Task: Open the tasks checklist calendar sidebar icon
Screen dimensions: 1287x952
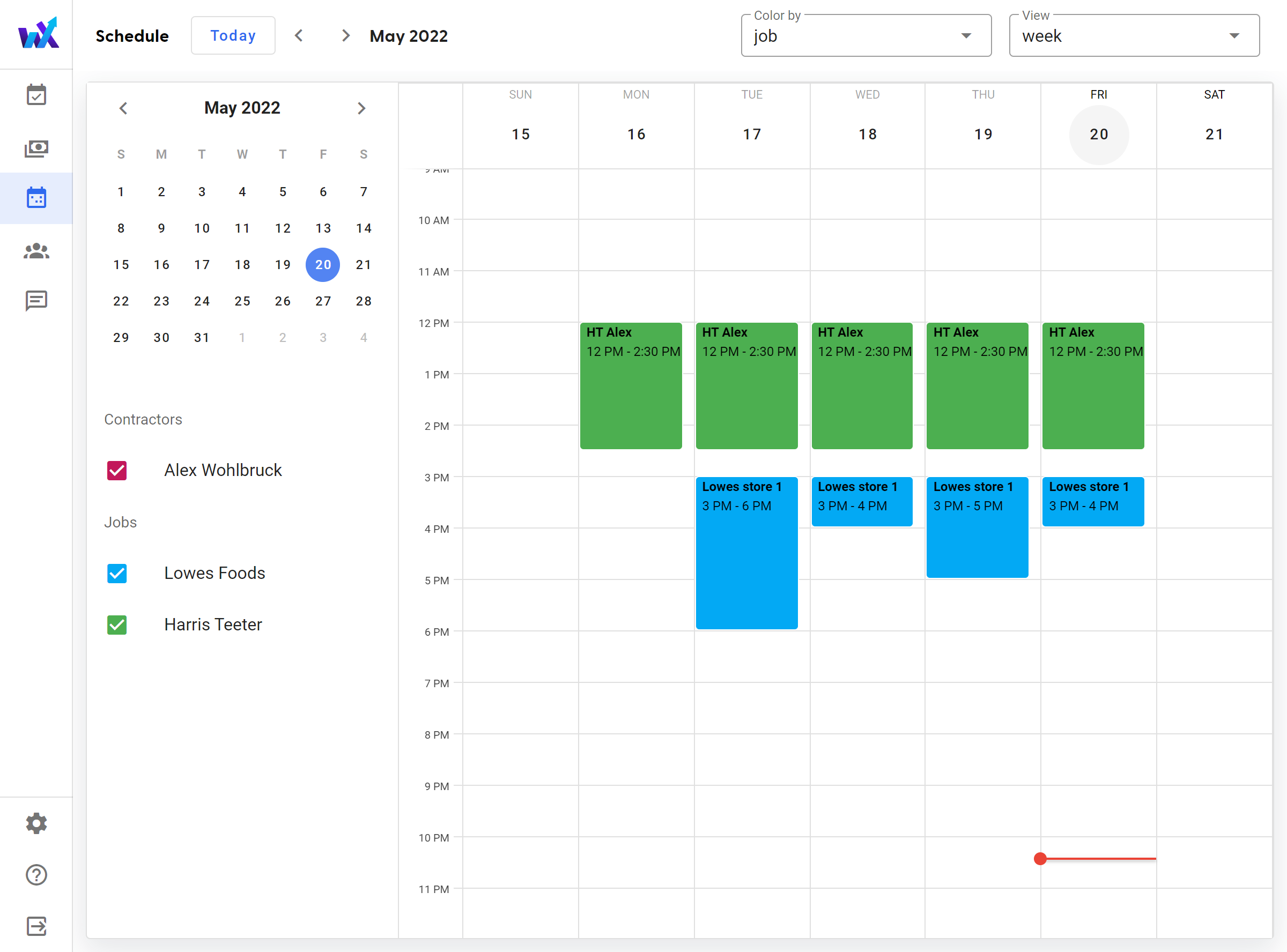Action: pos(36,95)
